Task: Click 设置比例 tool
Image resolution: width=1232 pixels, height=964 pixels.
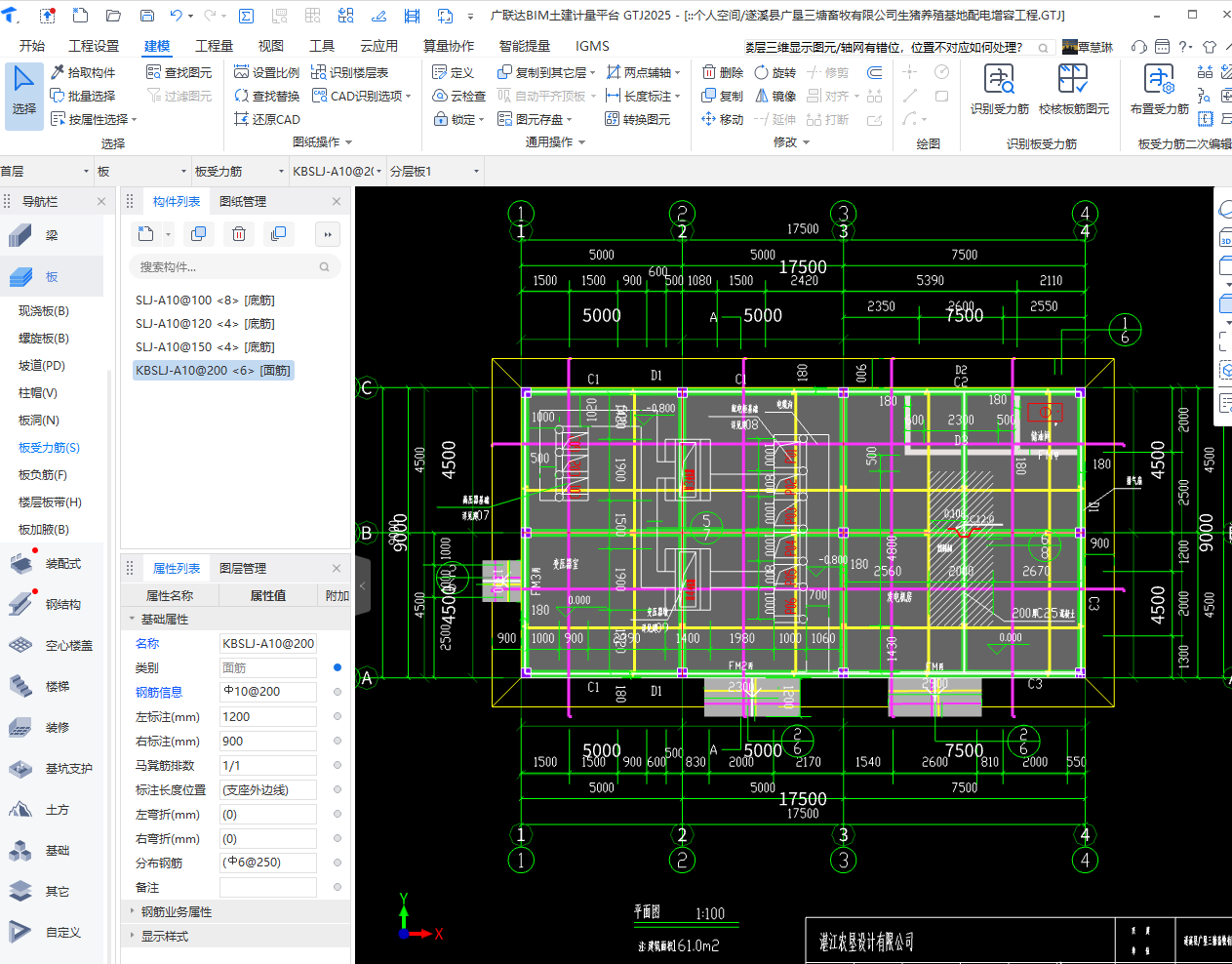Action: [x=266, y=72]
